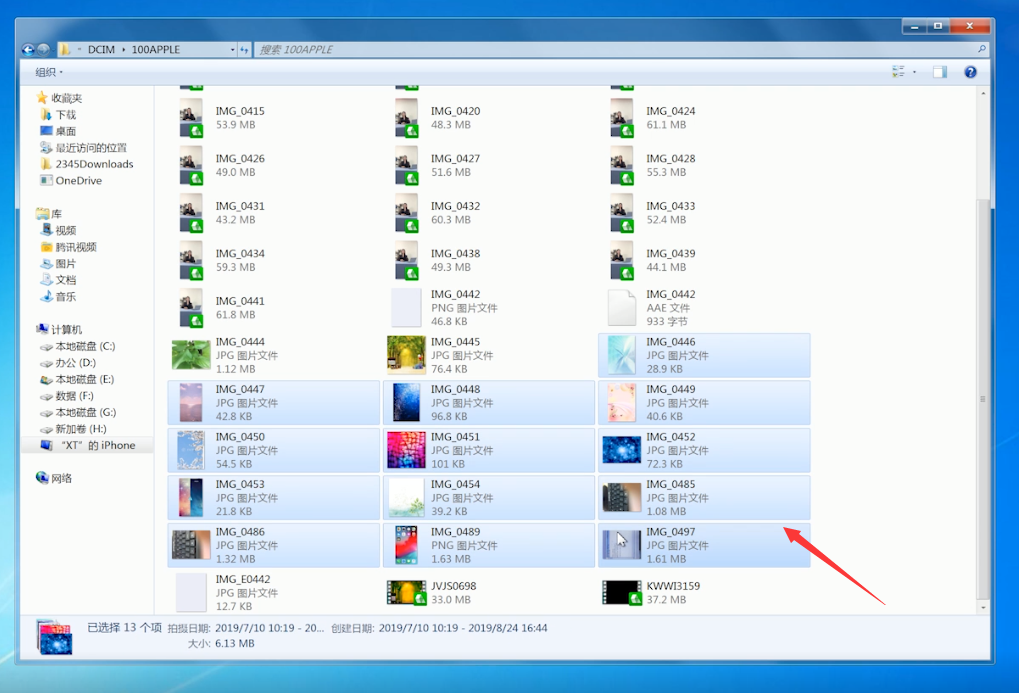This screenshot has height=693, width=1019.
Task: Click the address bar refresh icon
Action: click(244, 49)
